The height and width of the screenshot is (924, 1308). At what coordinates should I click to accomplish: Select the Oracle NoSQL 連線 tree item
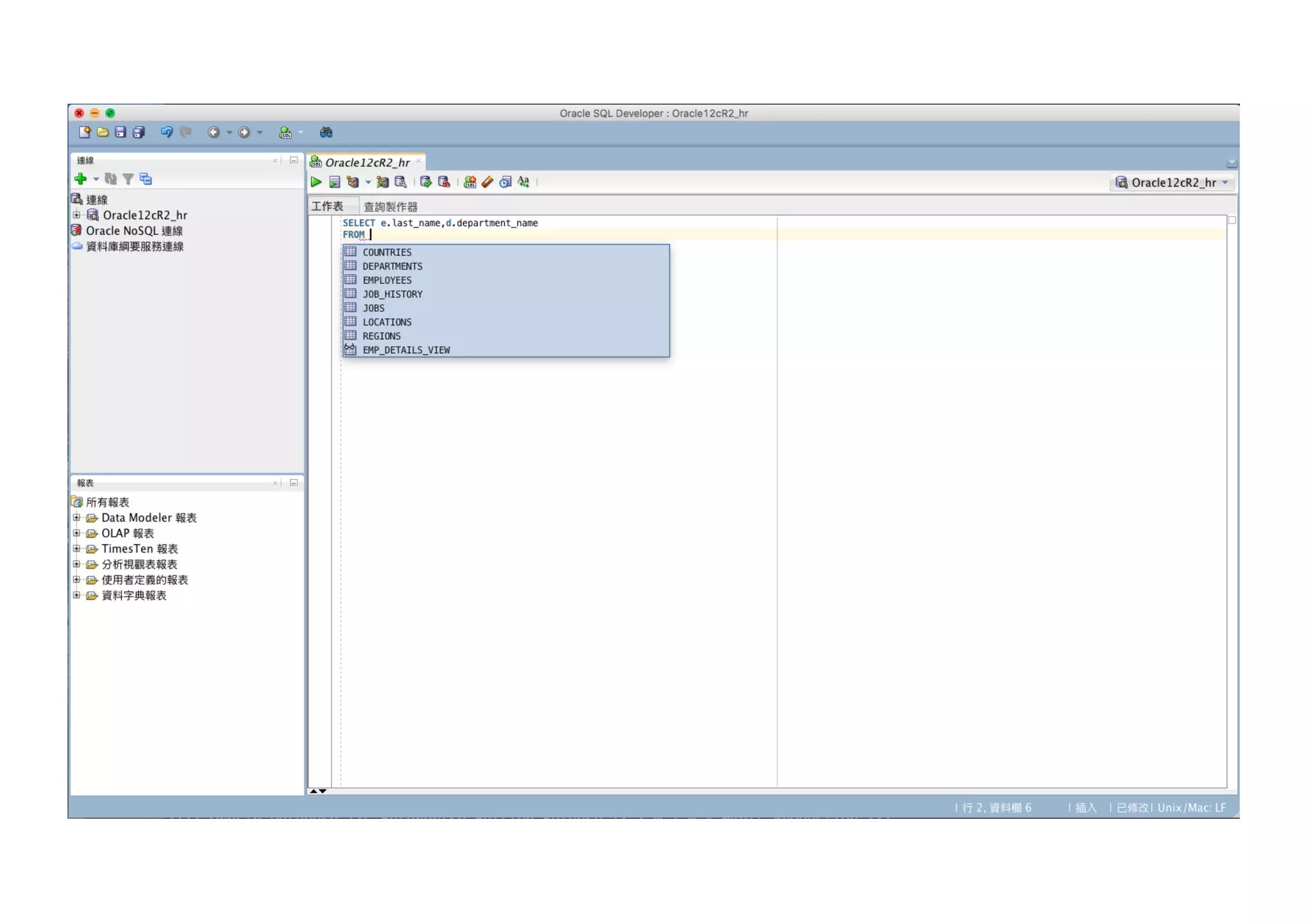click(x=134, y=231)
